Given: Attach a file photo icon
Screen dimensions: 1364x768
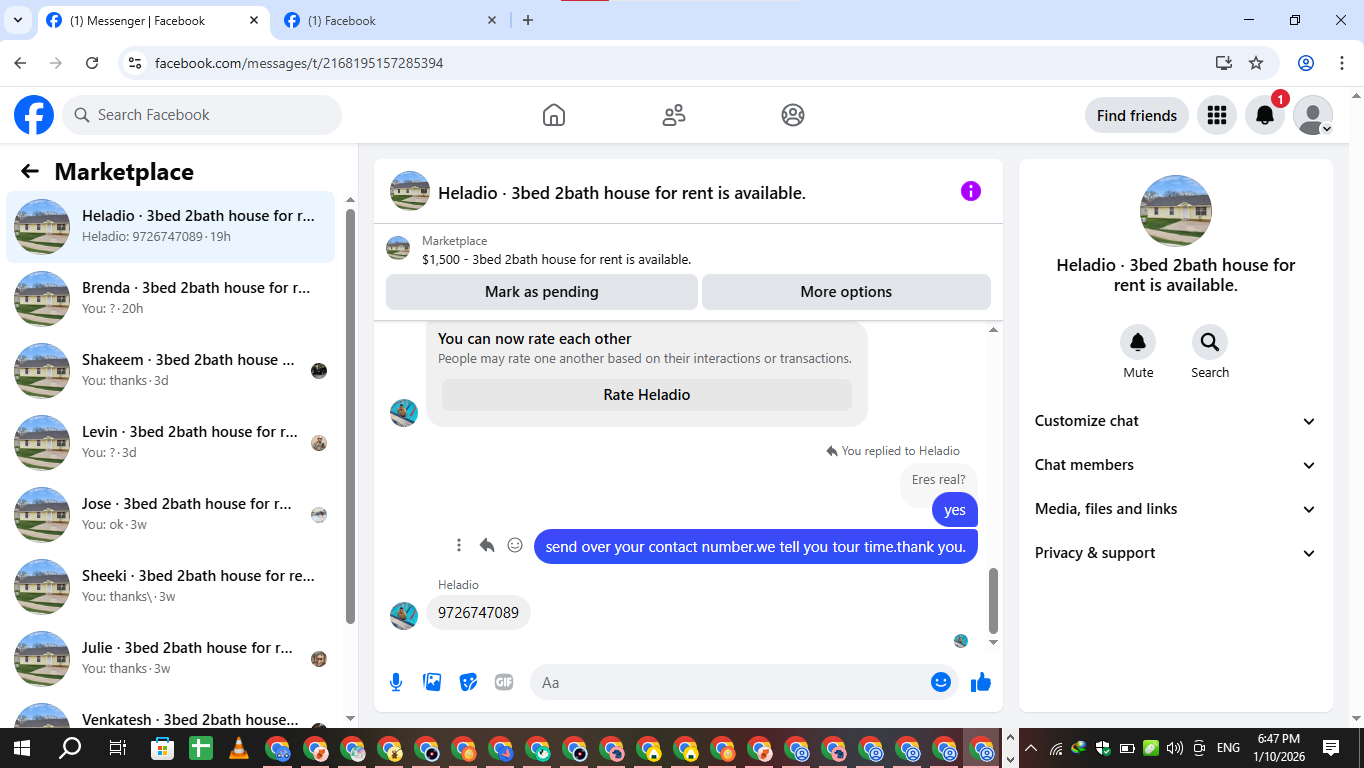Looking at the screenshot, I should point(432,682).
